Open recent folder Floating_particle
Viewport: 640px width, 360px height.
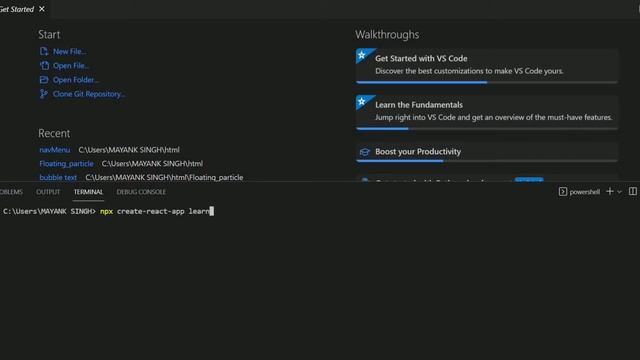click(x=66, y=164)
